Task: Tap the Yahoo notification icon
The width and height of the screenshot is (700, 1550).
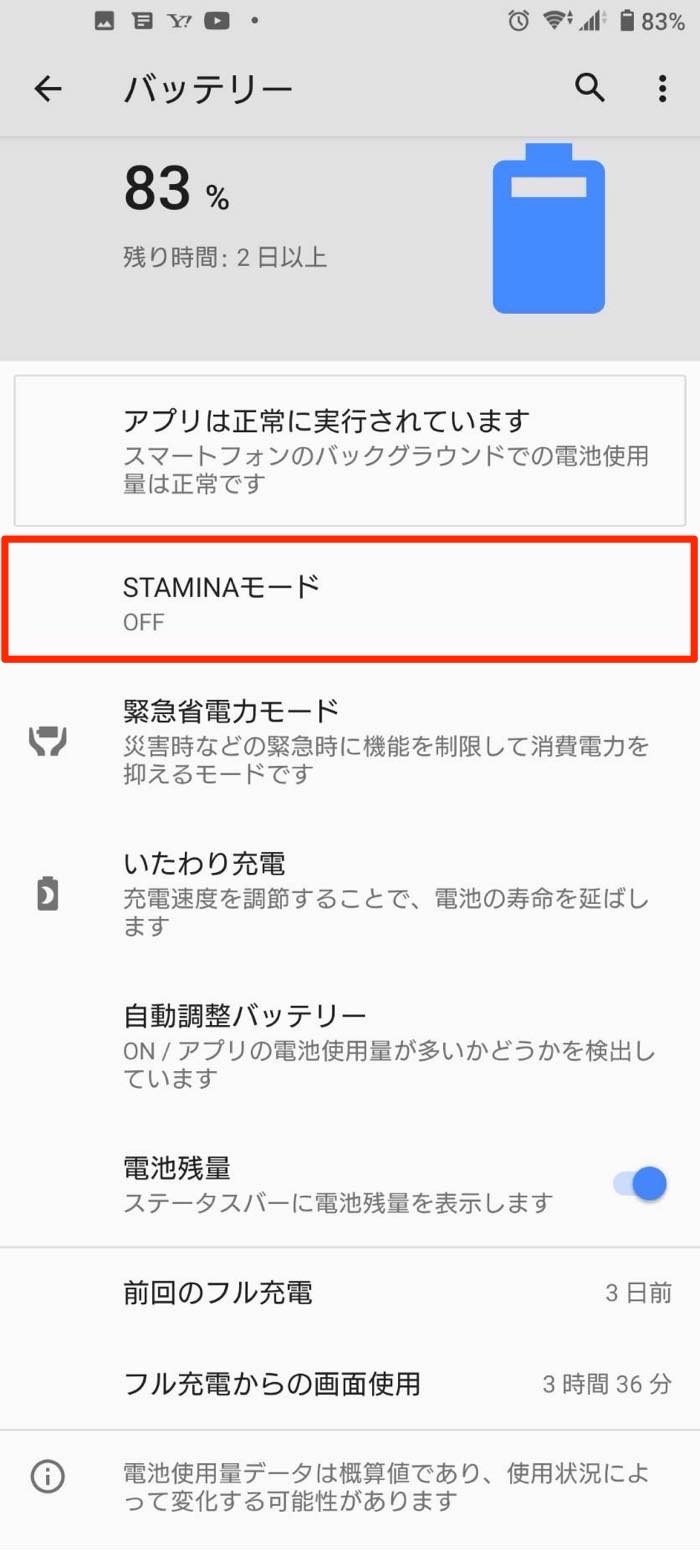Action: [180, 21]
